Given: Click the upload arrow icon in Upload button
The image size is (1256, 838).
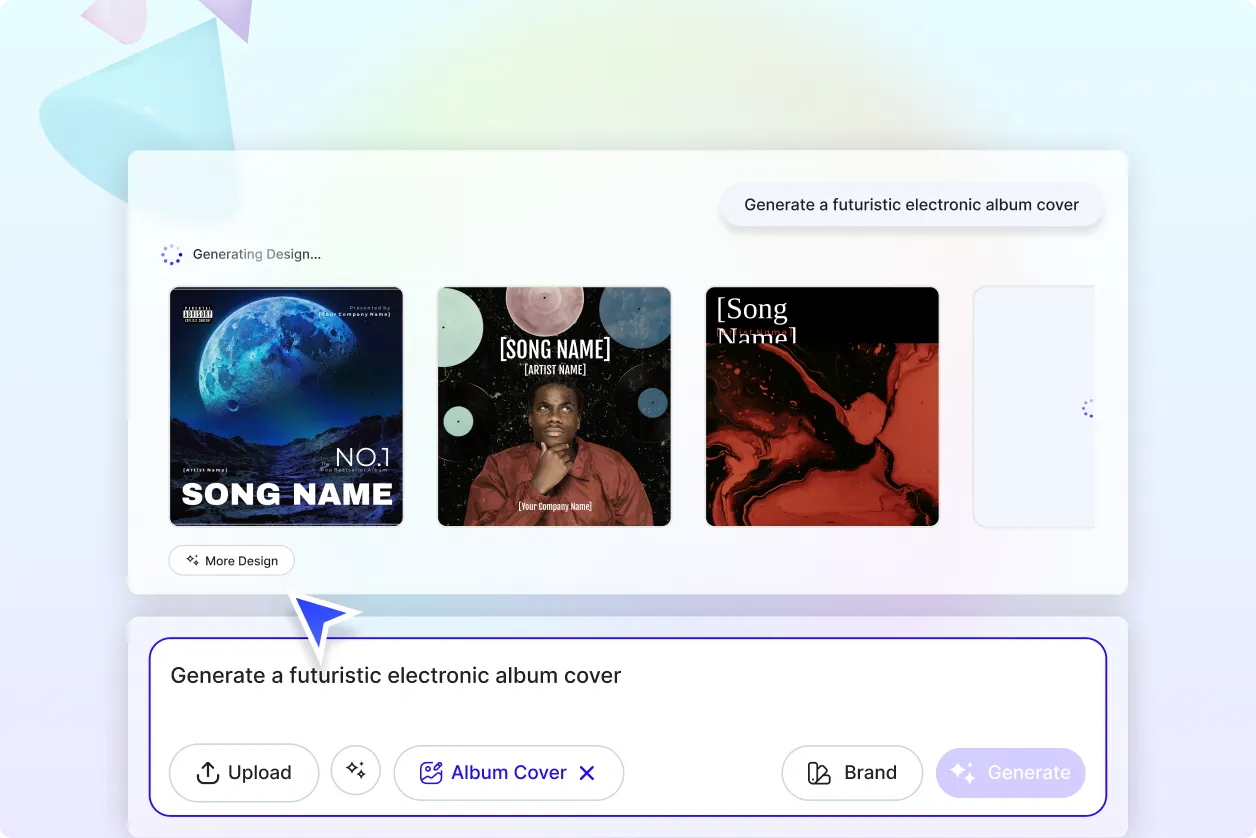Looking at the screenshot, I should pyautogui.click(x=208, y=773).
